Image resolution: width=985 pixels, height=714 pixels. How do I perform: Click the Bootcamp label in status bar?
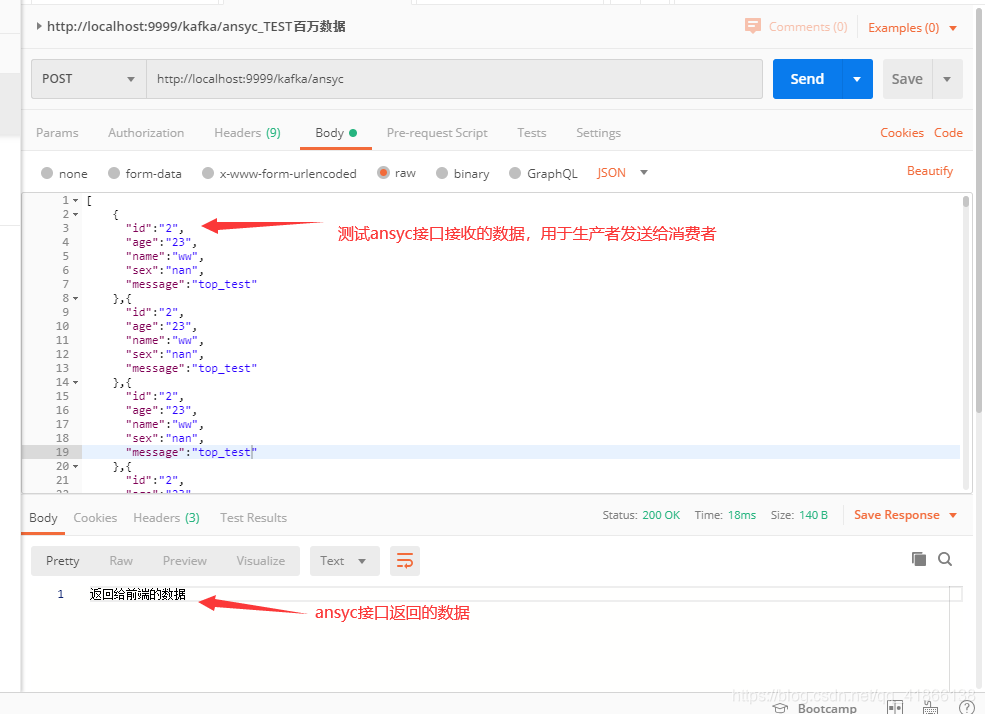[x=827, y=708]
